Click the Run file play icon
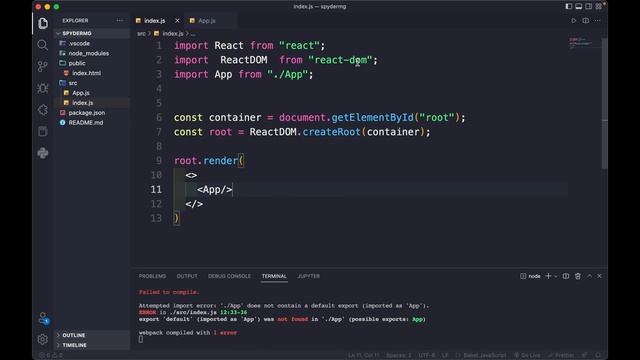Screen dimensions: 640x360 point(573,20)
